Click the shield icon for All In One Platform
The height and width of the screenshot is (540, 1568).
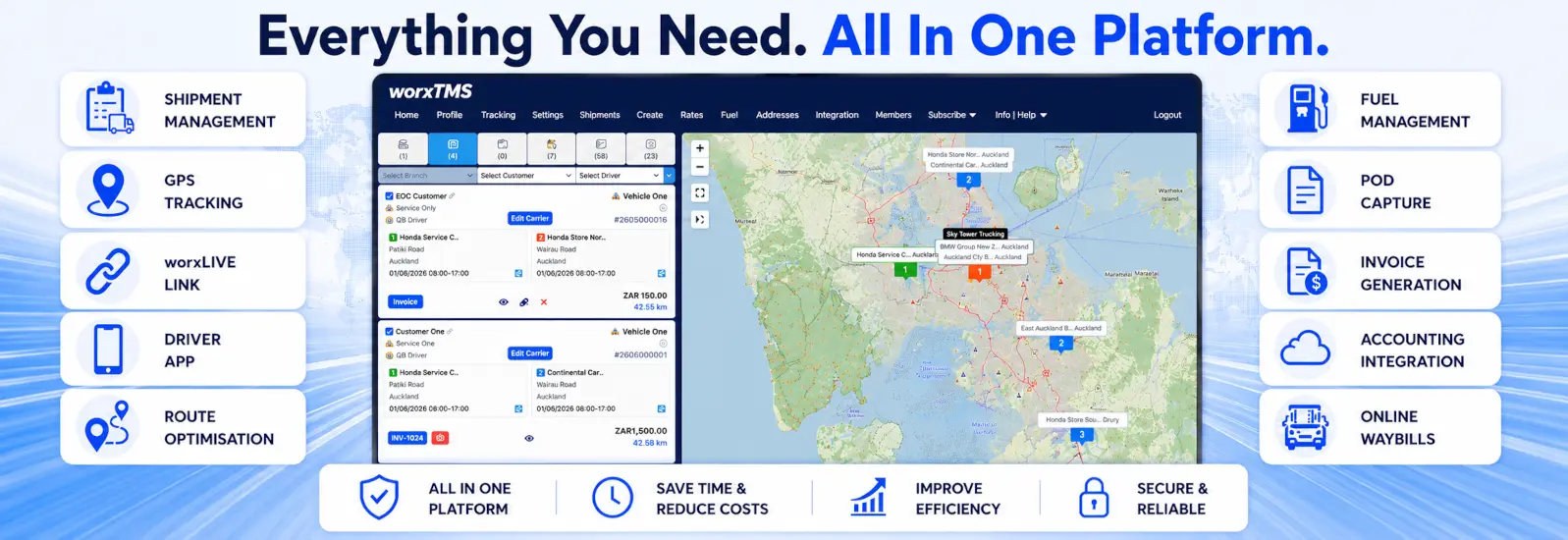pos(378,498)
